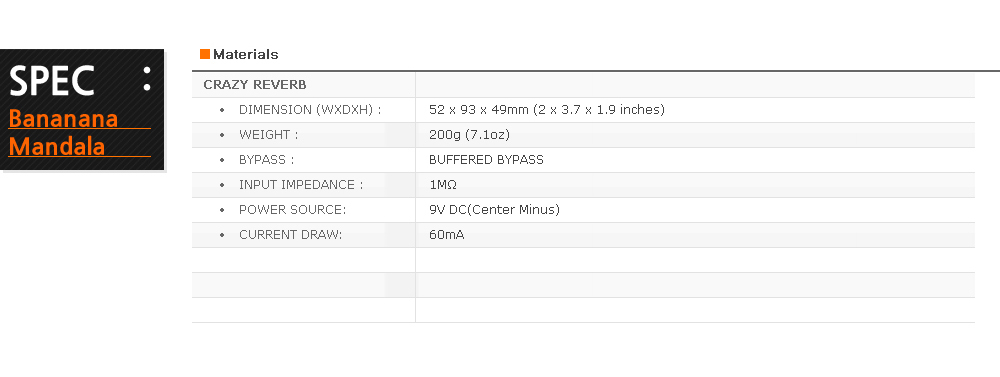The width and height of the screenshot is (1000, 377).
Task: Select the CRAZY REVERB table header
Action: click(254, 85)
